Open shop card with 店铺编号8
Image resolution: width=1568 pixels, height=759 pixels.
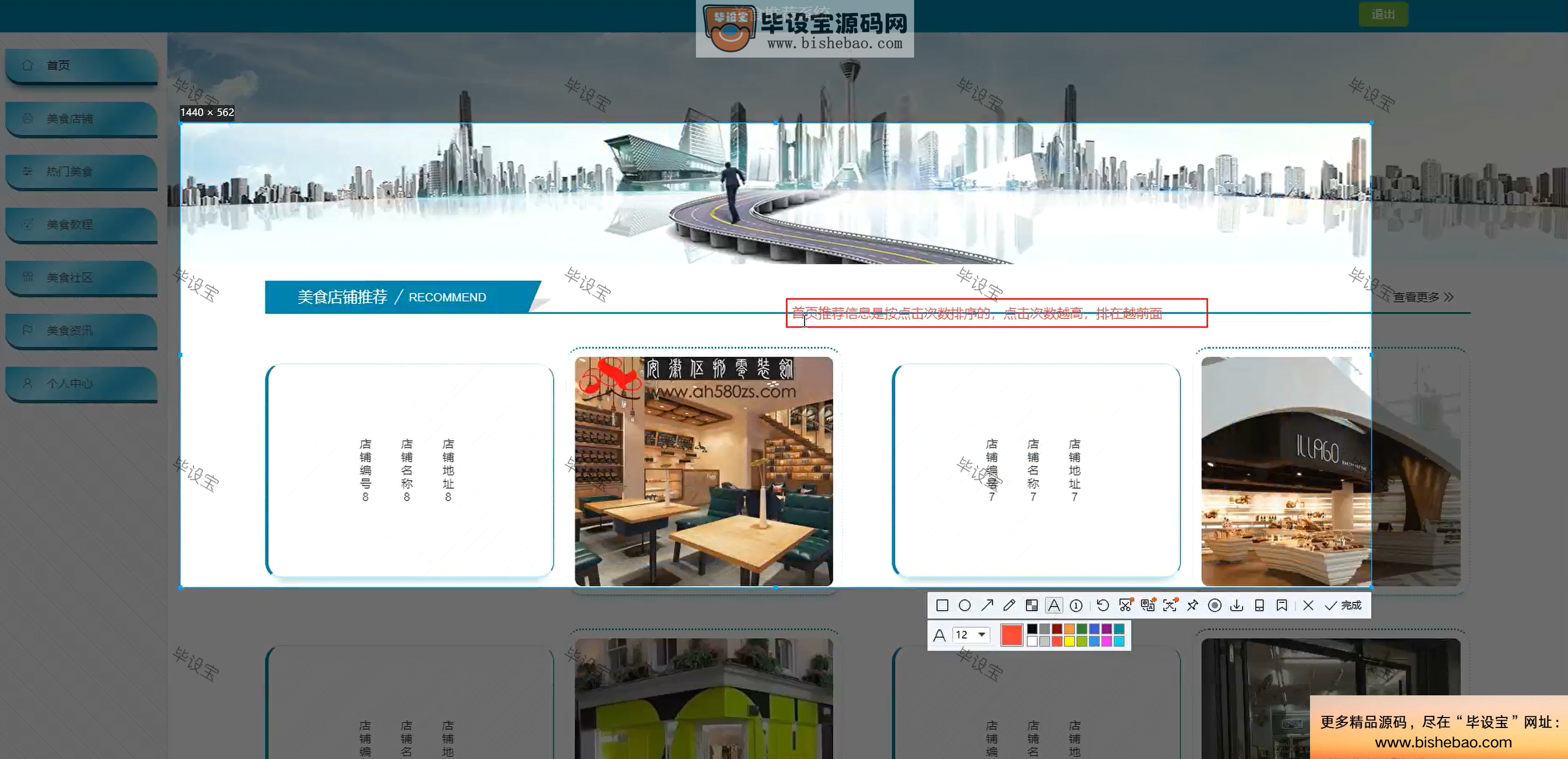pos(410,470)
